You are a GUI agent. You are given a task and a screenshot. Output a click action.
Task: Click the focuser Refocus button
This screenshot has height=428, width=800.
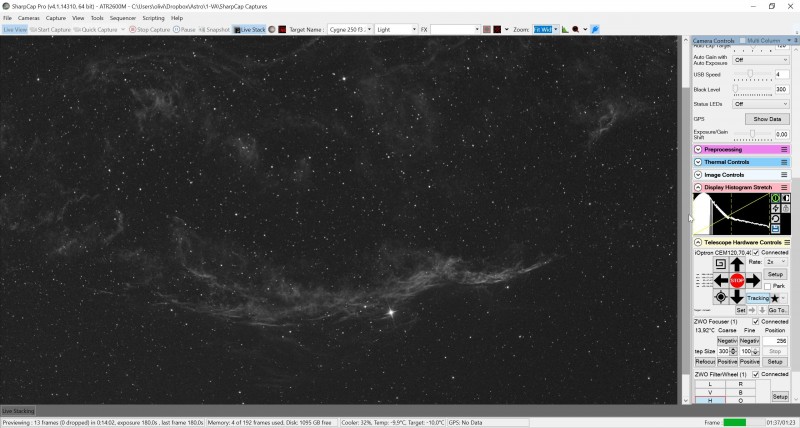click(x=705, y=362)
